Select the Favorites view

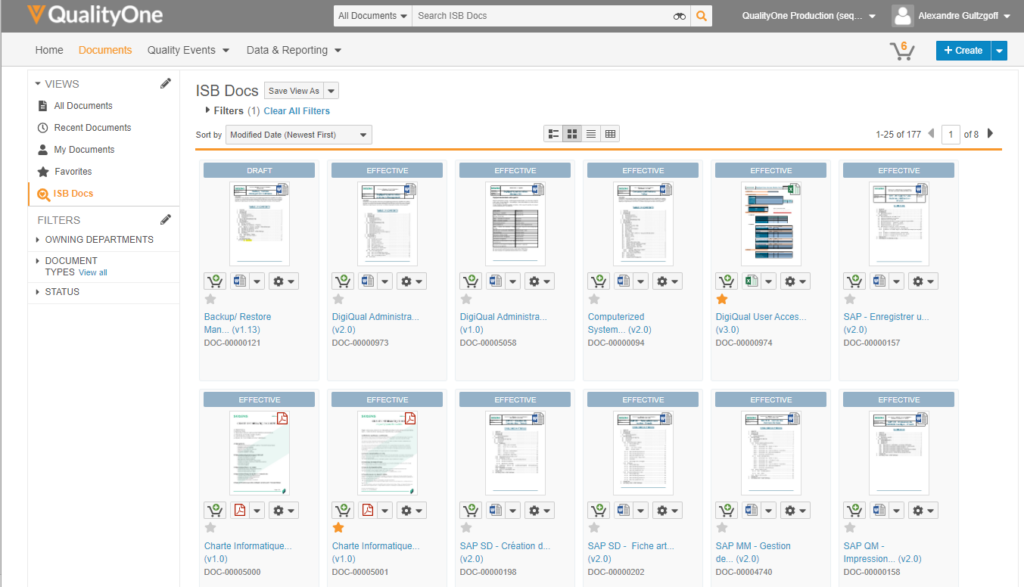pos(72,172)
